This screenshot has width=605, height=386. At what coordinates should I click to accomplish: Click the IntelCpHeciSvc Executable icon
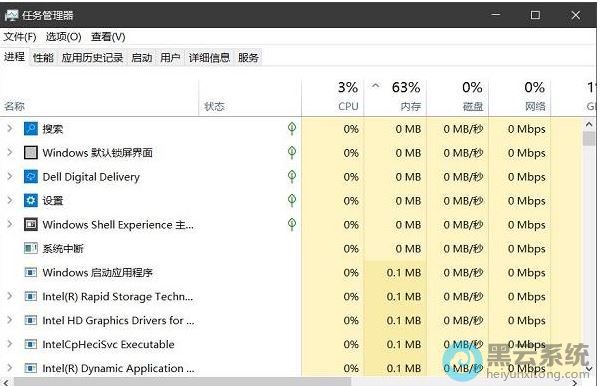point(30,344)
